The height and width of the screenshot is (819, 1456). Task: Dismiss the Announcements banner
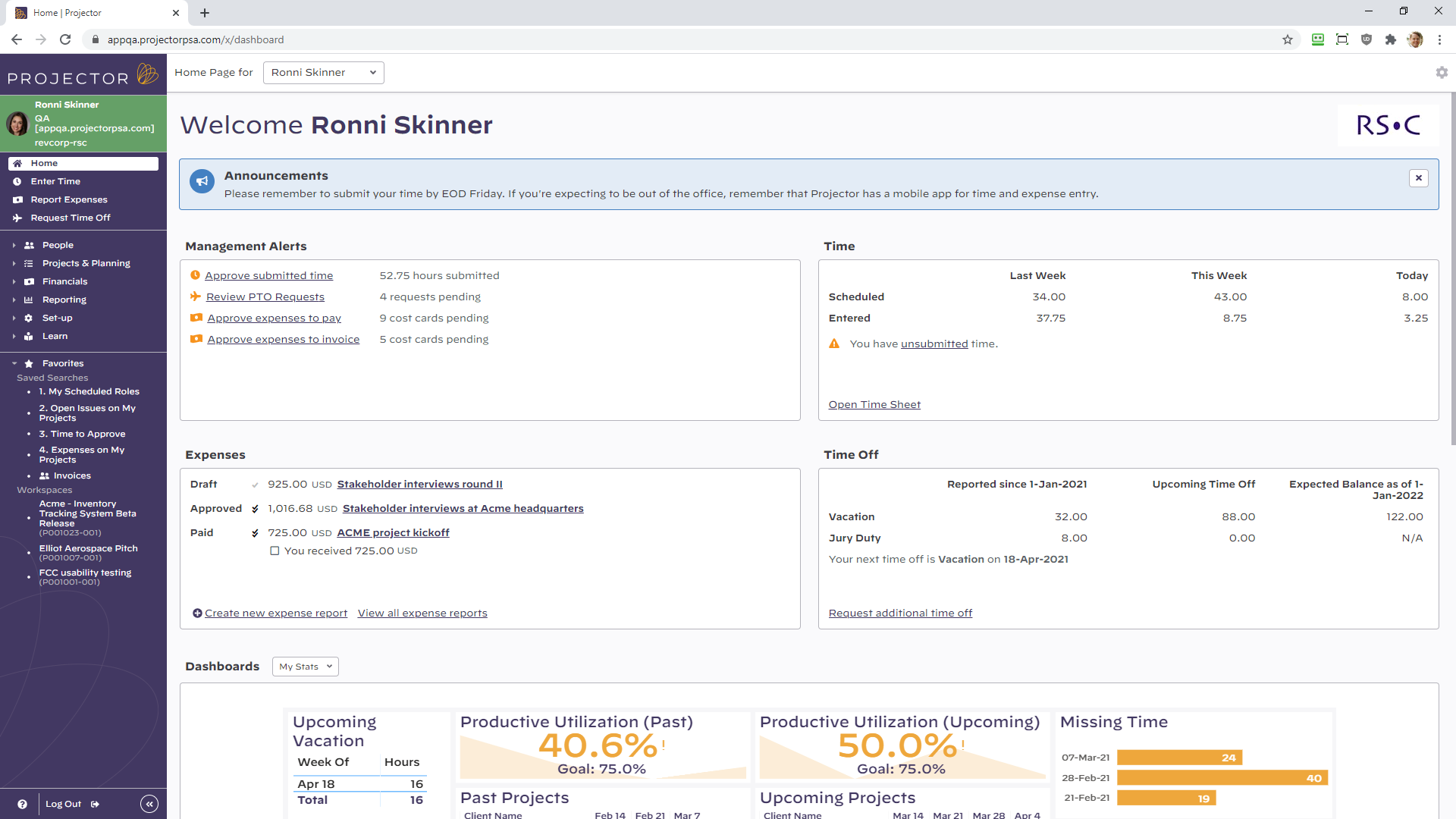(1419, 177)
